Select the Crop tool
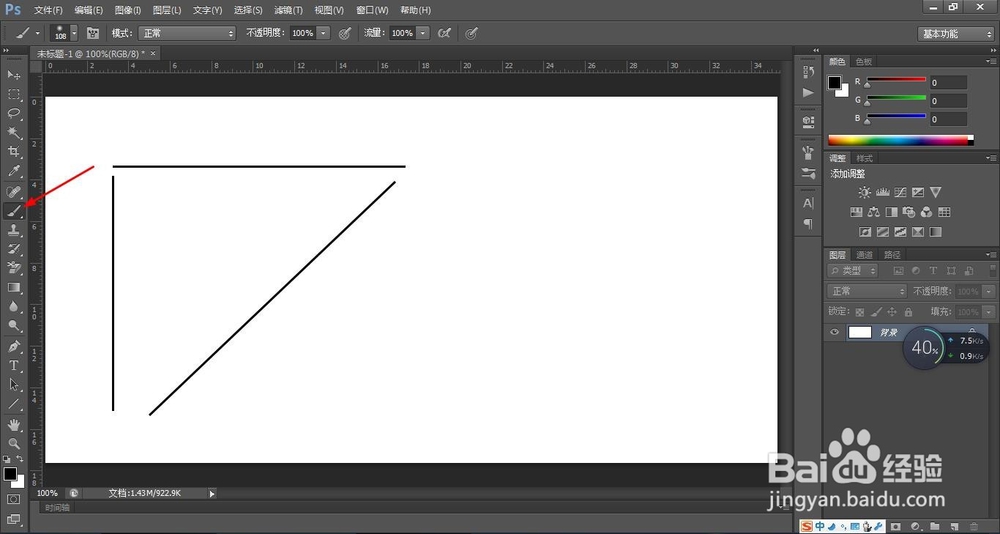 tap(13, 152)
